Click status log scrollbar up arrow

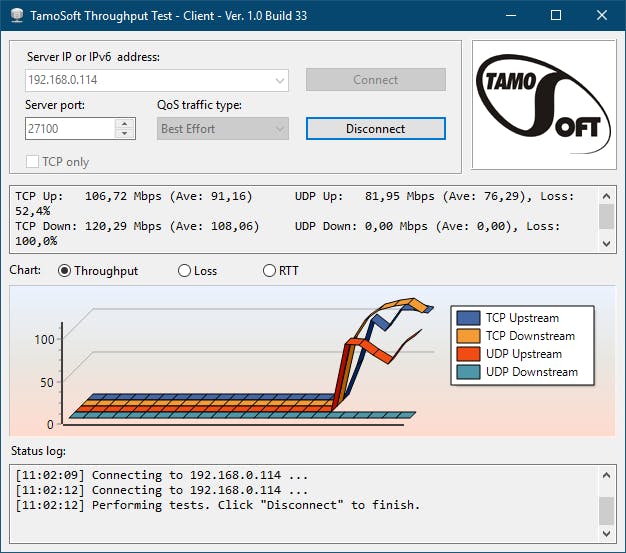(x=606, y=475)
